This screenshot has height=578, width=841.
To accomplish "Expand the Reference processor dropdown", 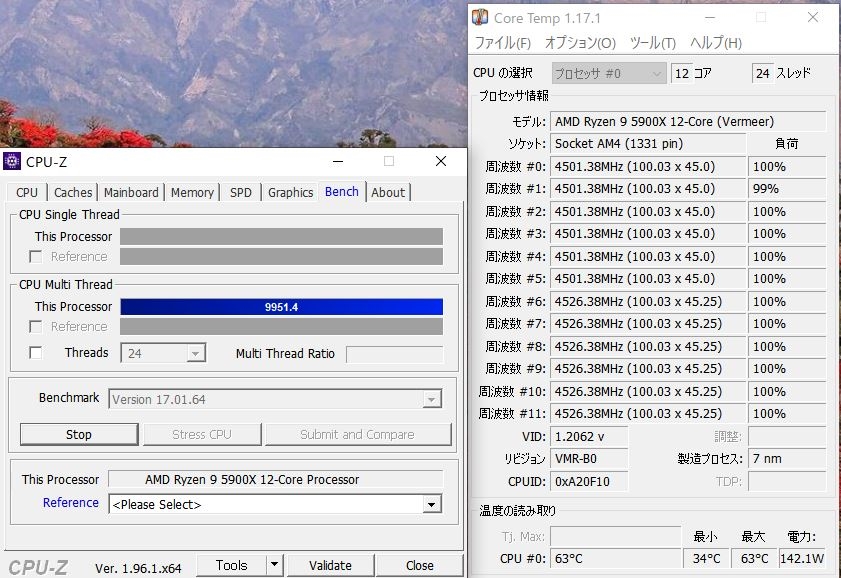I will 431,505.
